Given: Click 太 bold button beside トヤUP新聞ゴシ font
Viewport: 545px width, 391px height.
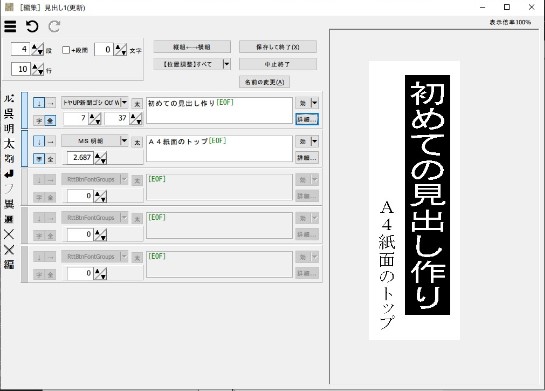Looking at the screenshot, I should point(137,104).
